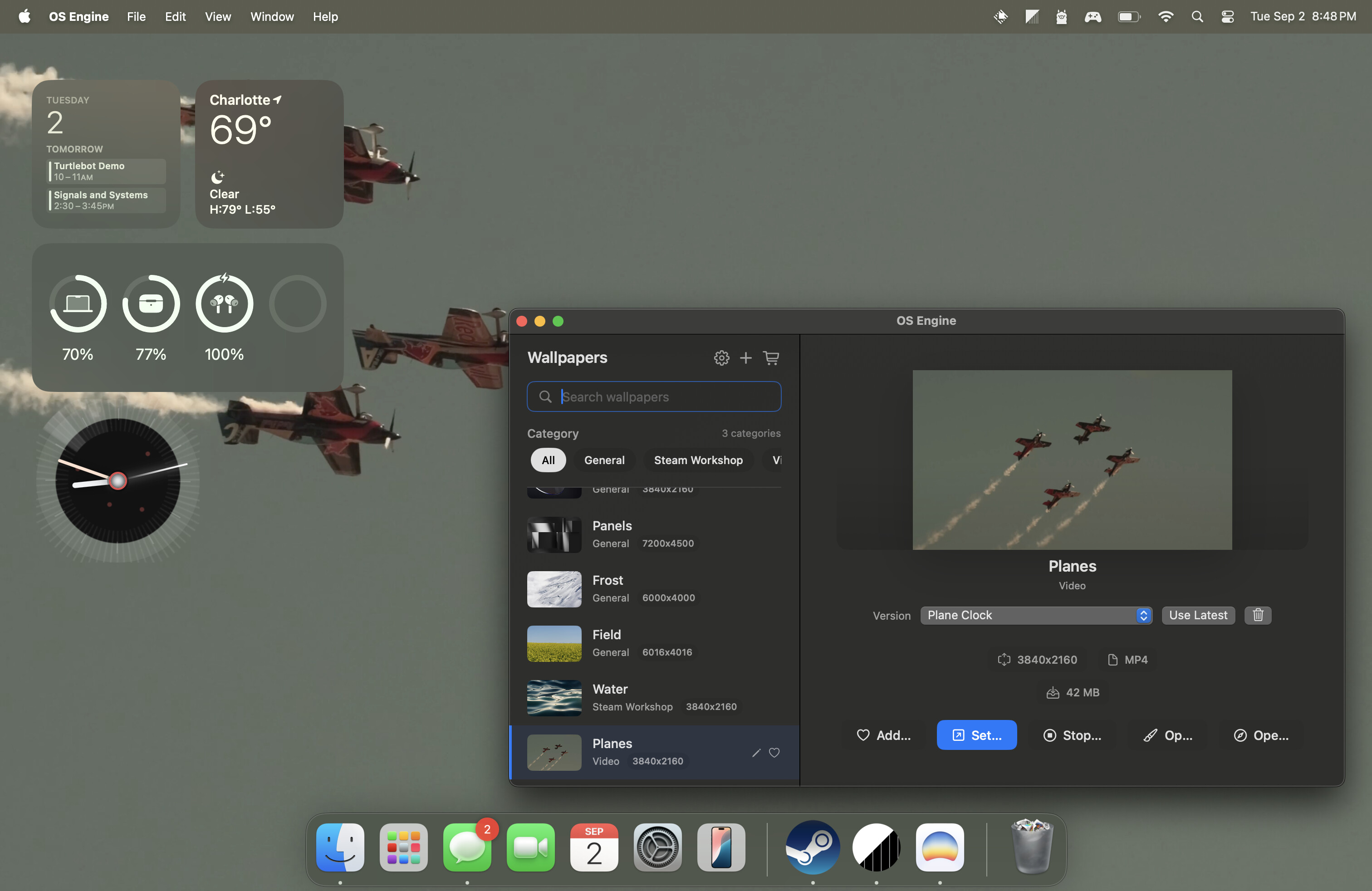Open wallpaper location via compass icon

pyautogui.click(x=1261, y=735)
